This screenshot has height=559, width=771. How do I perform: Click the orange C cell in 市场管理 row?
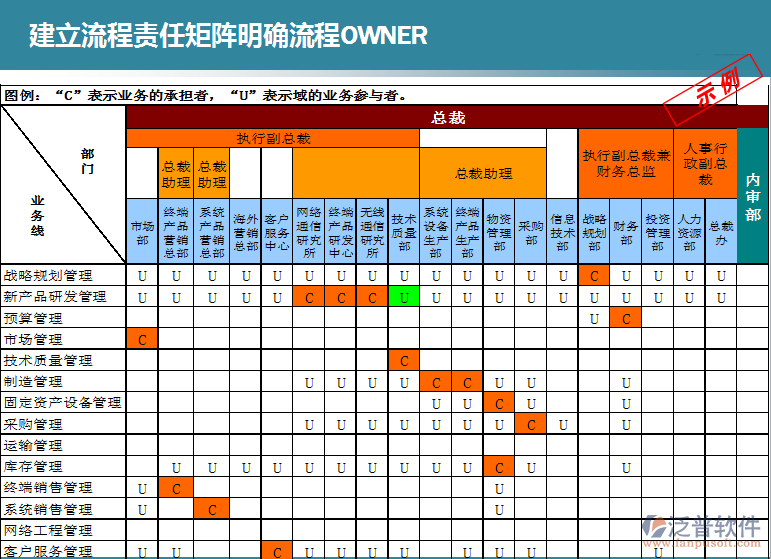pos(142,339)
